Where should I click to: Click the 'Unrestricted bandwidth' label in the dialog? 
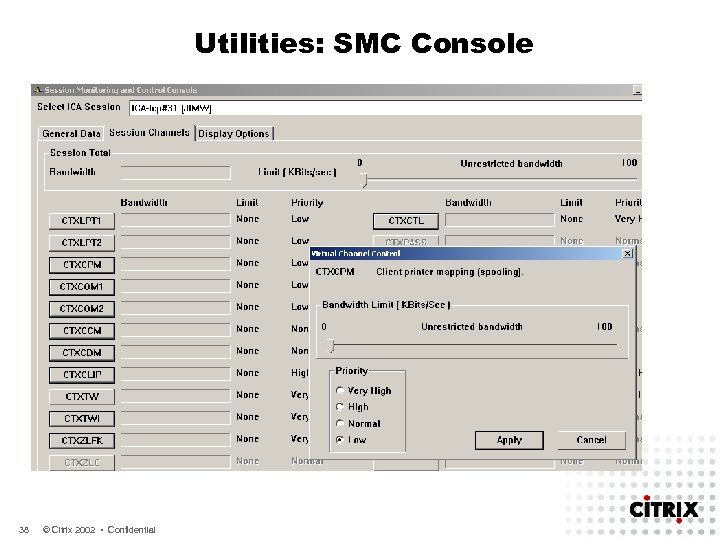coord(472,327)
